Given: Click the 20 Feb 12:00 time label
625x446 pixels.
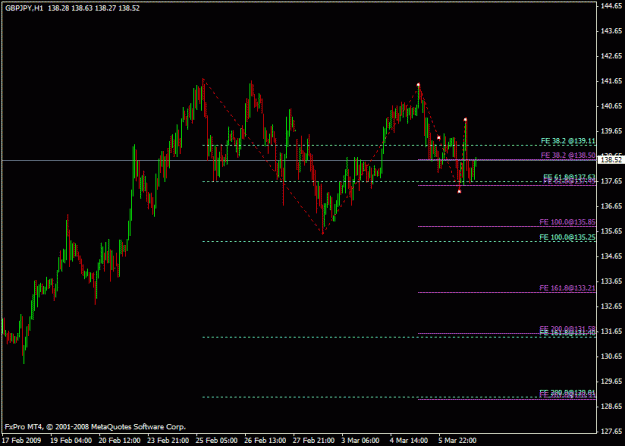Looking at the screenshot, I should point(119,440).
